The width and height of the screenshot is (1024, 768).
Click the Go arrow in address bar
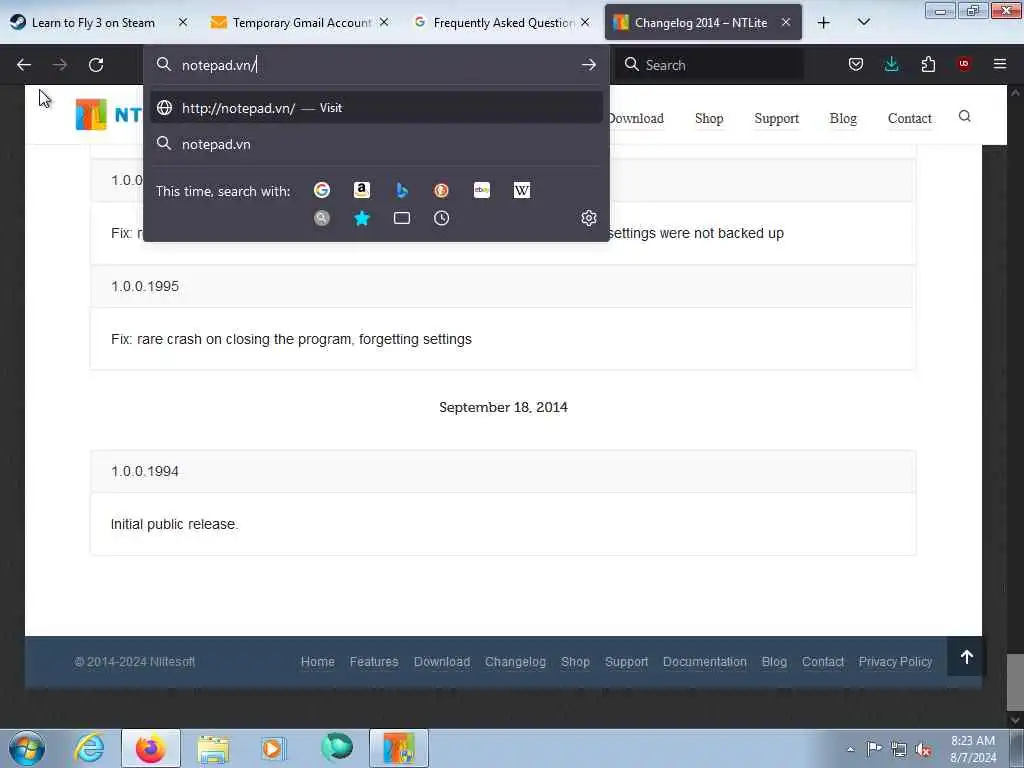(x=588, y=65)
